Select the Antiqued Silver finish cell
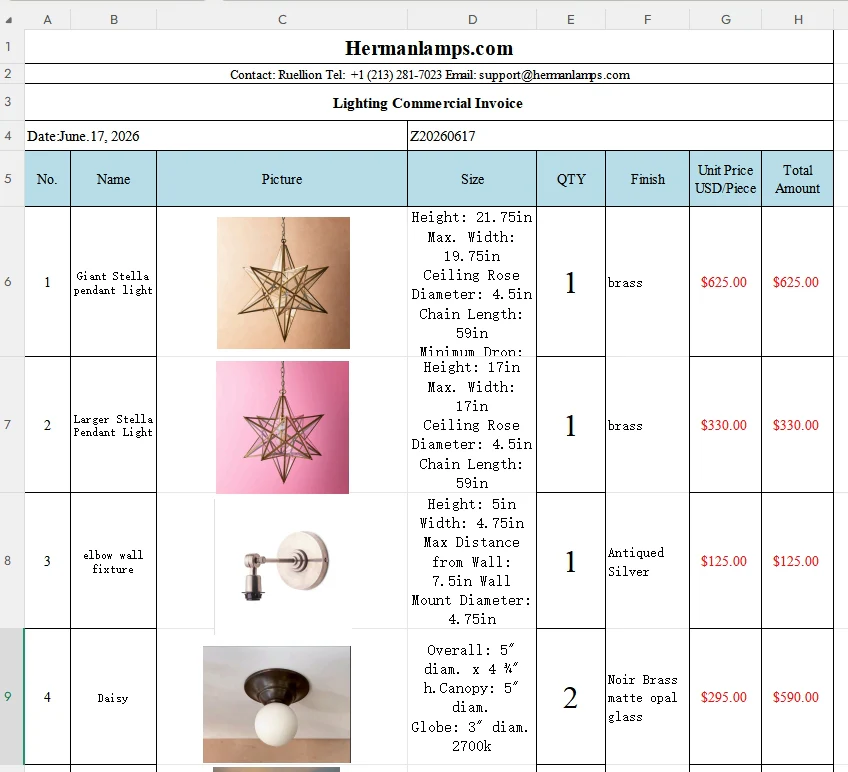The height and width of the screenshot is (772, 848). tap(647, 561)
